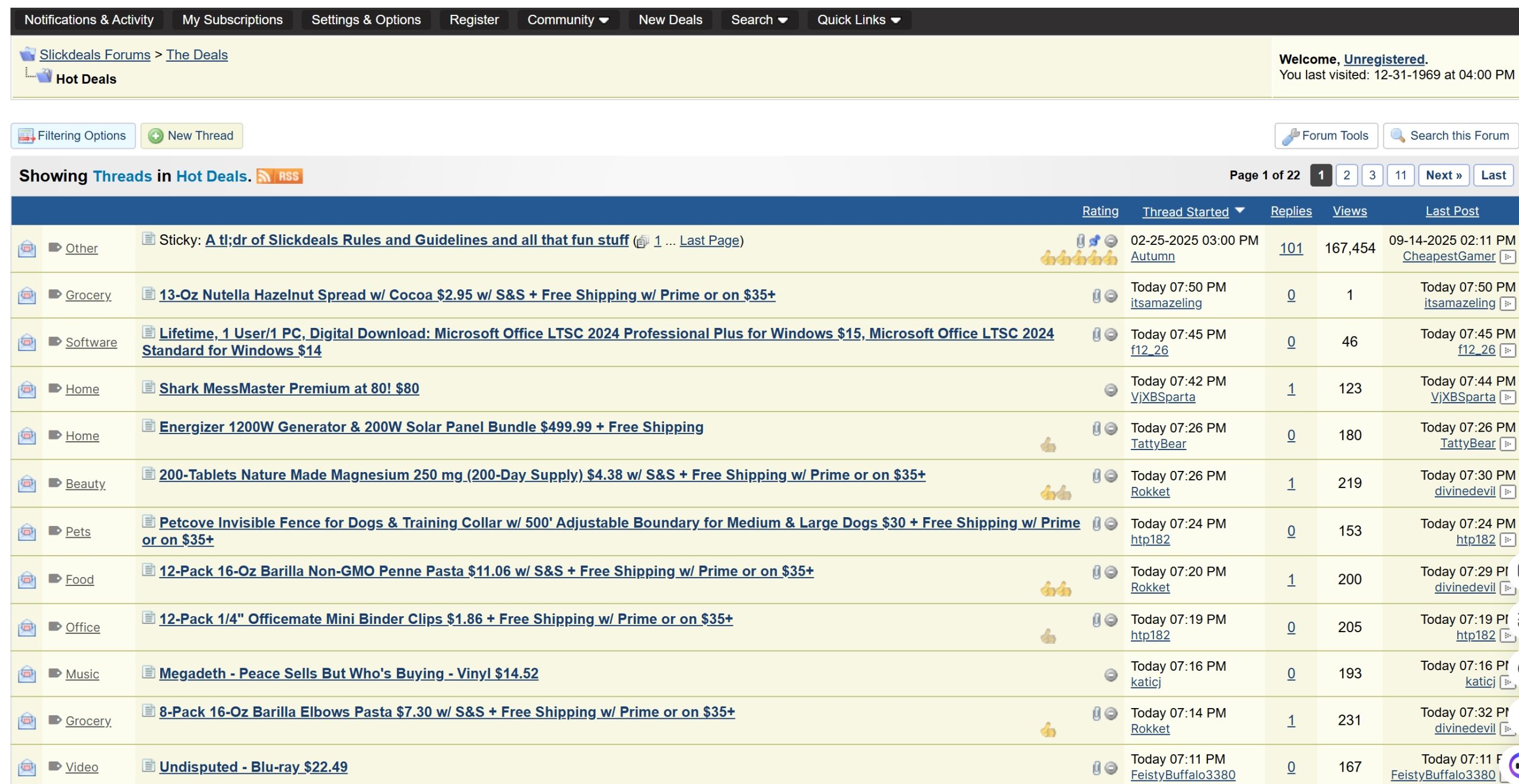Click the thread status icon in the Nutella row
Viewport: 1519px width, 784px height.
(x=27, y=295)
